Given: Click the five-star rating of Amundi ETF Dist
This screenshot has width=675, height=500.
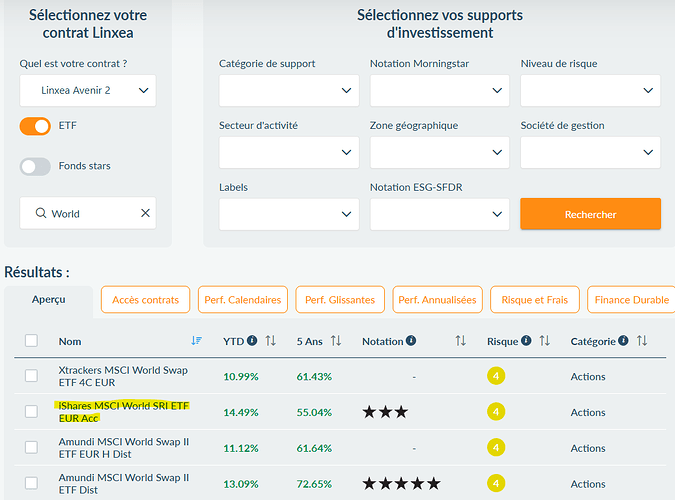Looking at the screenshot, I should pyautogui.click(x=401, y=483).
